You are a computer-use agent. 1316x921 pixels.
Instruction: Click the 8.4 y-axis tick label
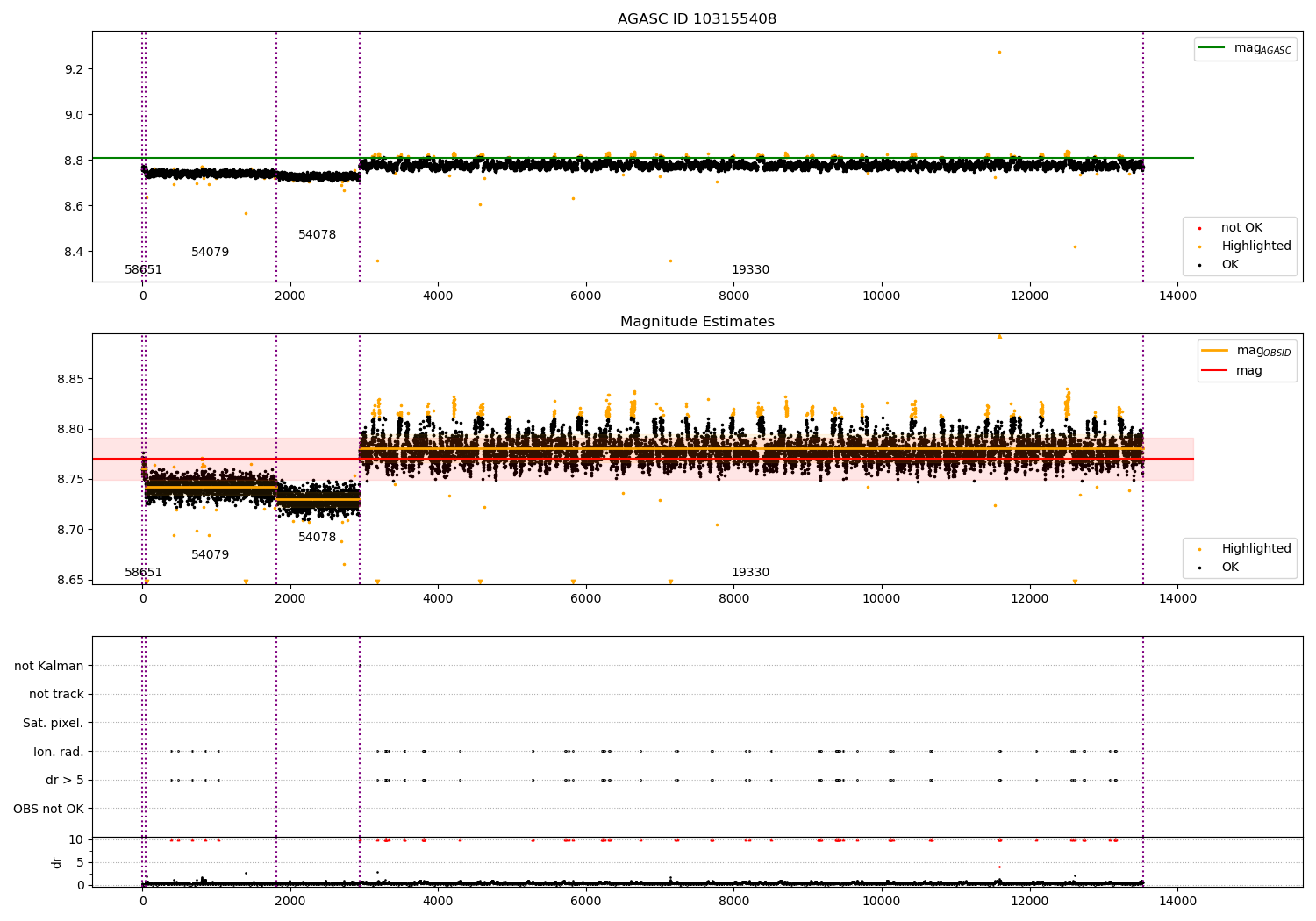coord(73,252)
